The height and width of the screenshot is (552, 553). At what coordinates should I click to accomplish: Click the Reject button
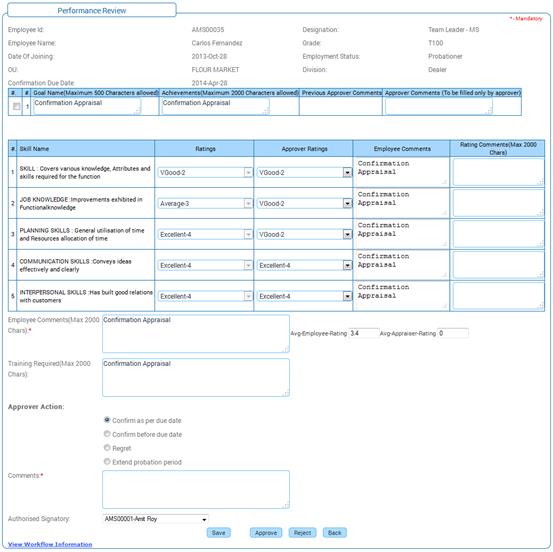click(302, 533)
